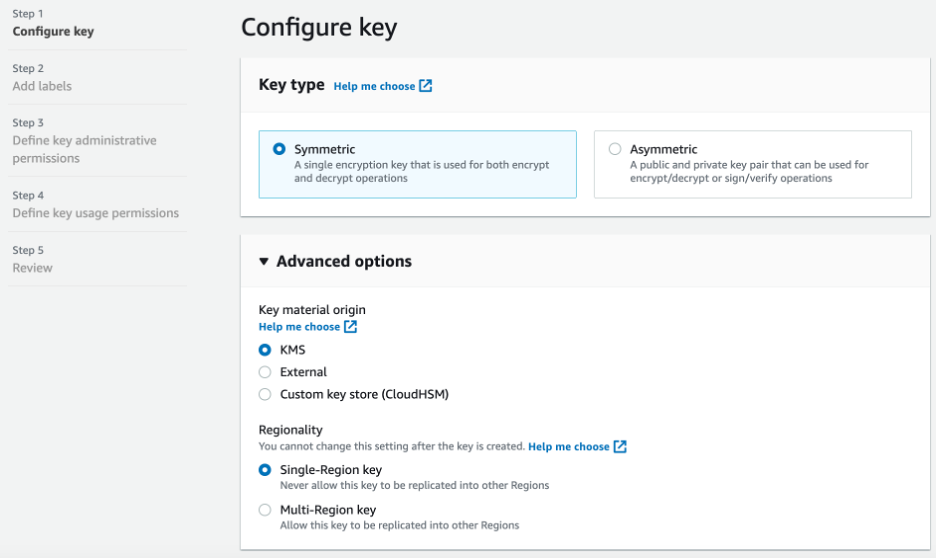Image resolution: width=937 pixels, height=558 pixels.
Task: Go to Define key usage permissions step
Action: click(95, 213)
